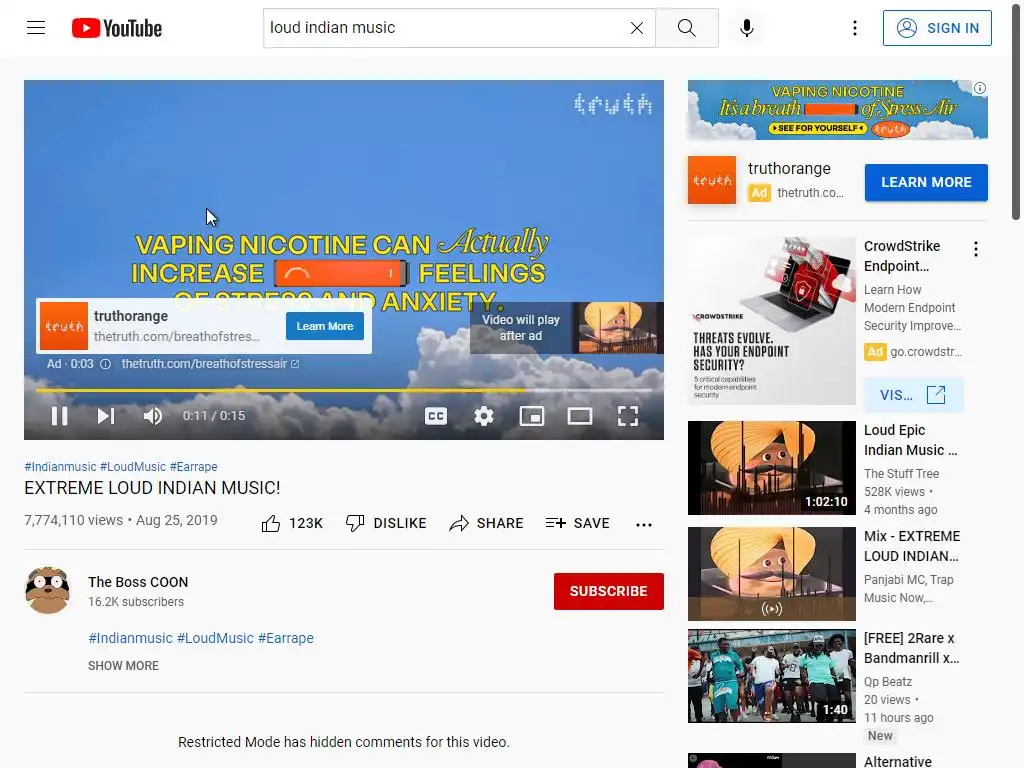Mute the player volume
This screenshot has height=768, width=1024.
153,416
